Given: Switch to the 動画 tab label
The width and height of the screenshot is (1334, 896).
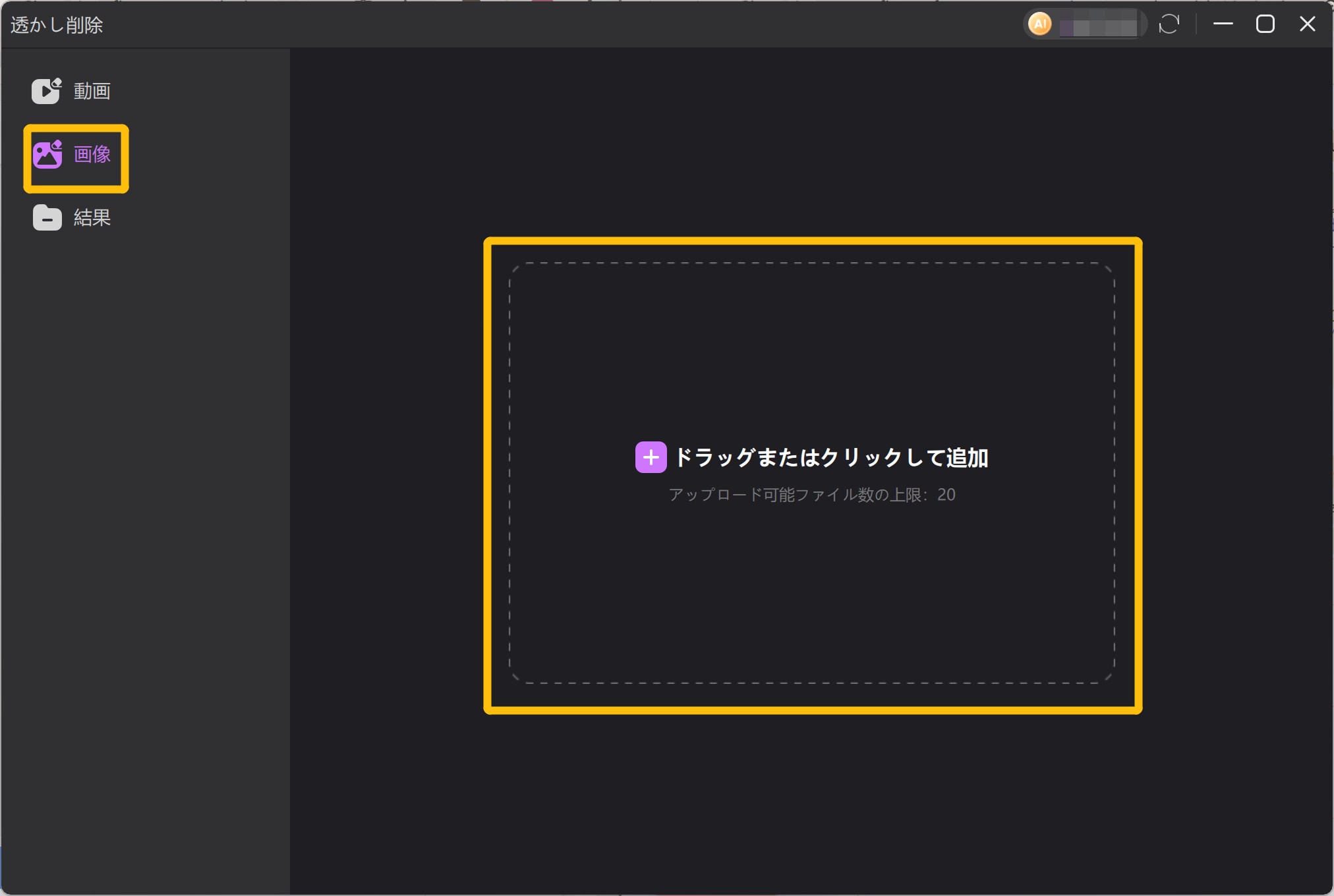Looking at the screenshot, I should click(x=92, y=91).
